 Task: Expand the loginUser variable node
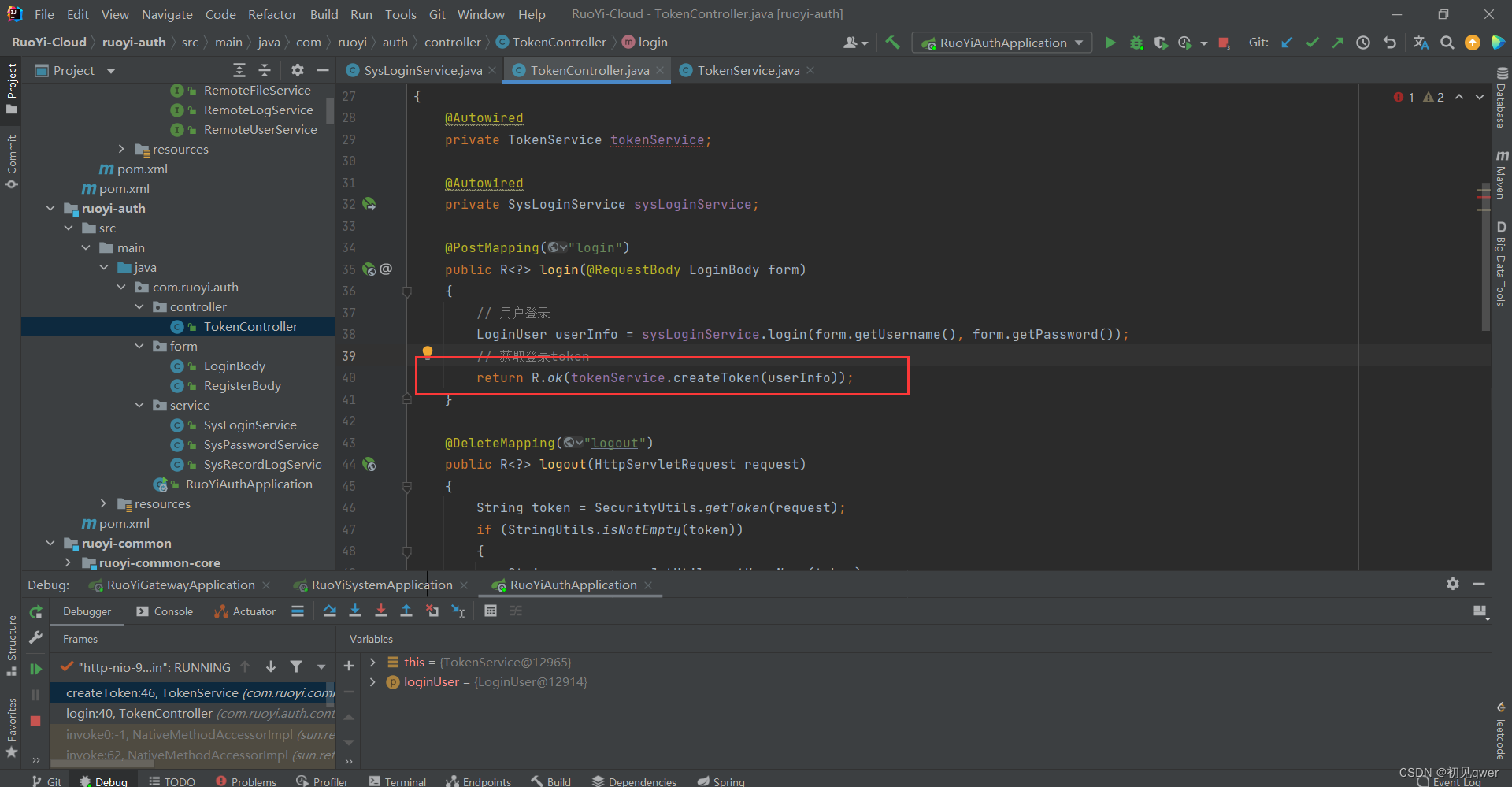click(372, 681)
